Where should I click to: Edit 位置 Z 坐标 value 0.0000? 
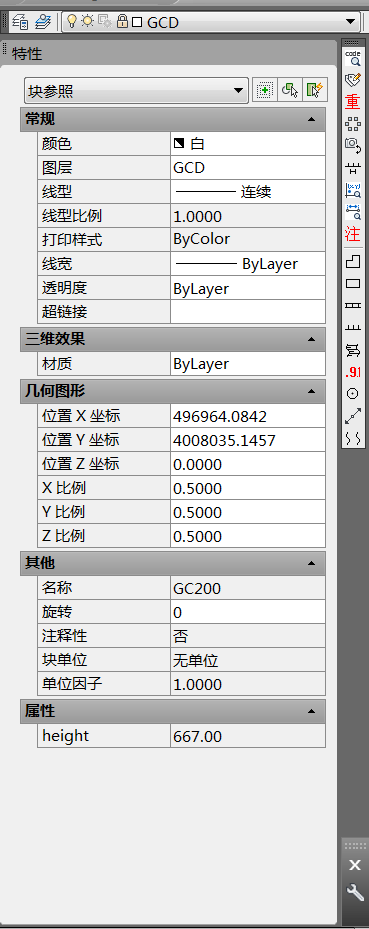[248, 464]
